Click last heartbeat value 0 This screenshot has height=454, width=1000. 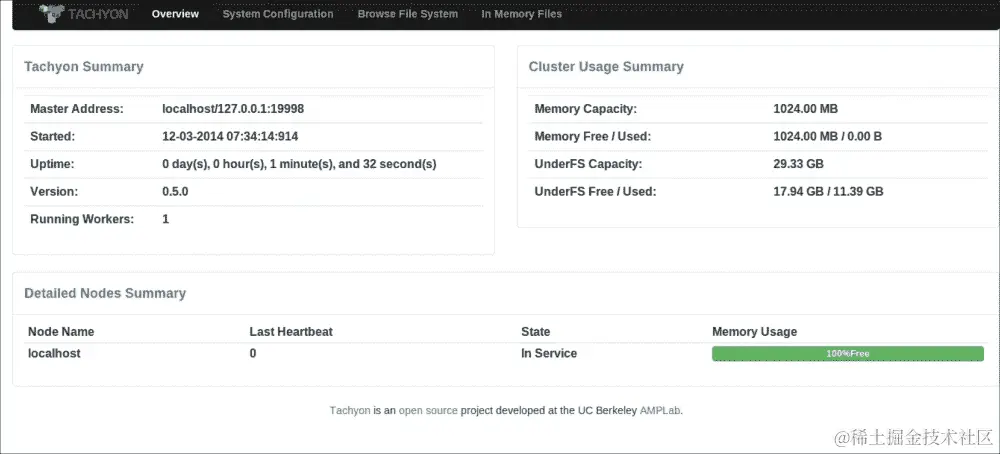(253, 353)
